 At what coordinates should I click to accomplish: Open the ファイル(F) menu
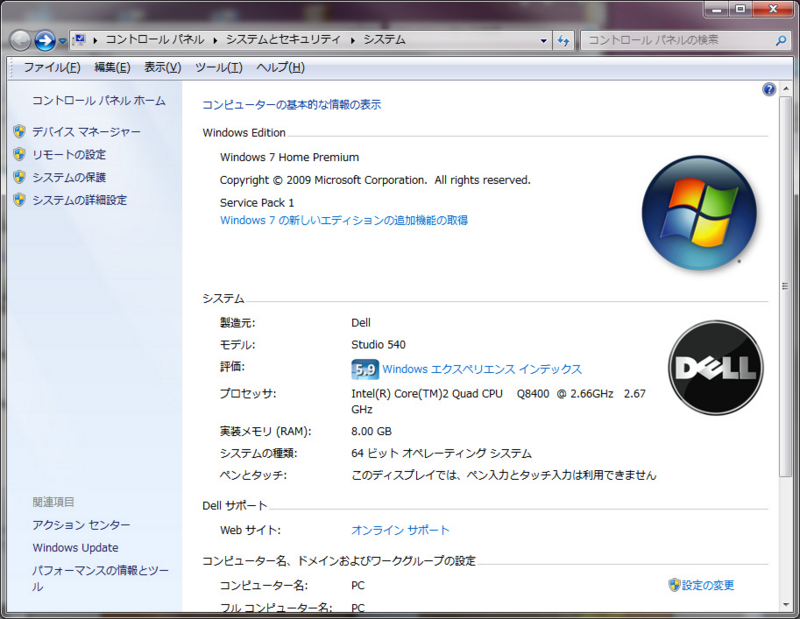[x=52, y=67]
